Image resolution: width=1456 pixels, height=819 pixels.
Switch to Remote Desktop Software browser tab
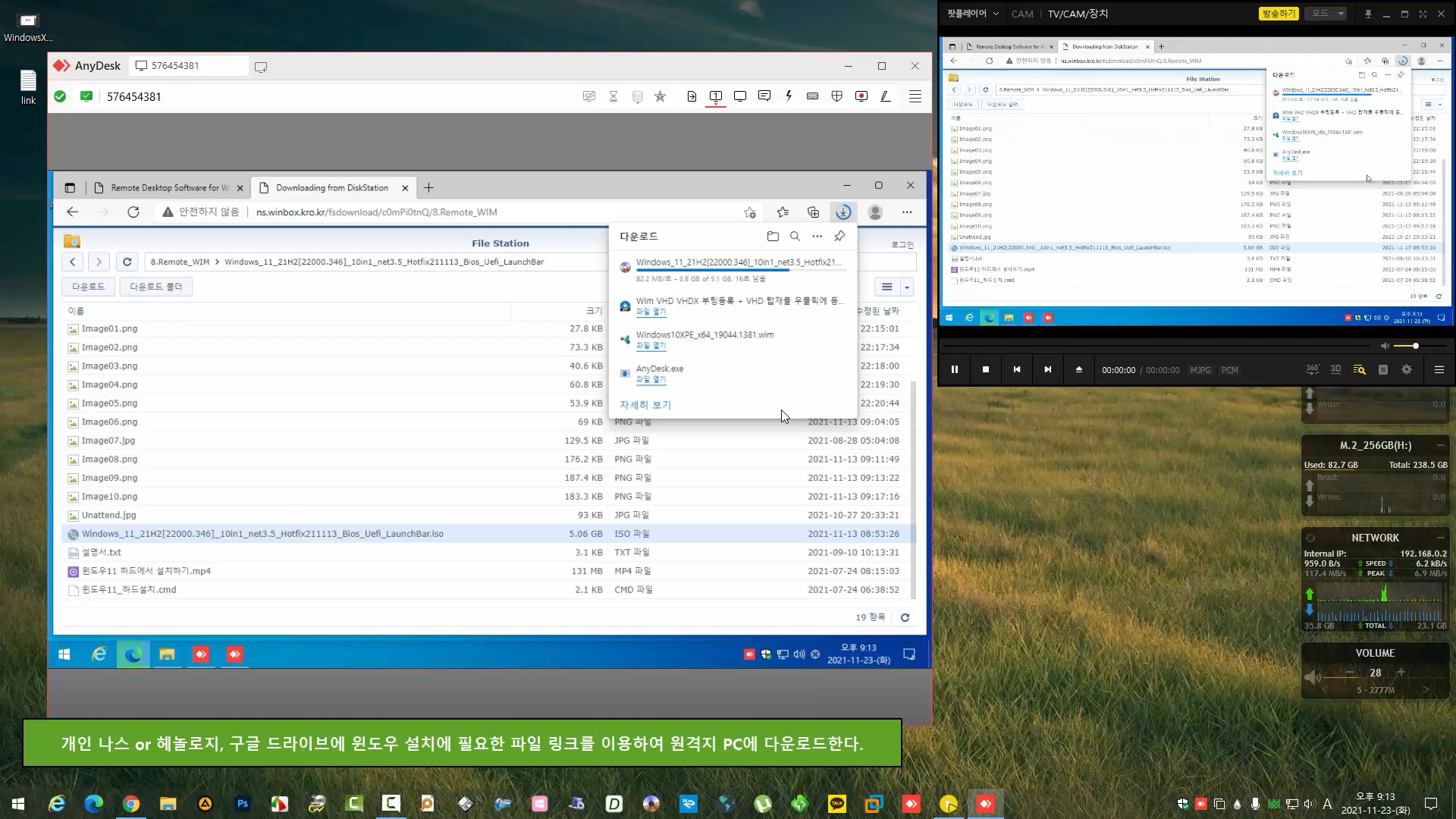[x=169, y=188]
